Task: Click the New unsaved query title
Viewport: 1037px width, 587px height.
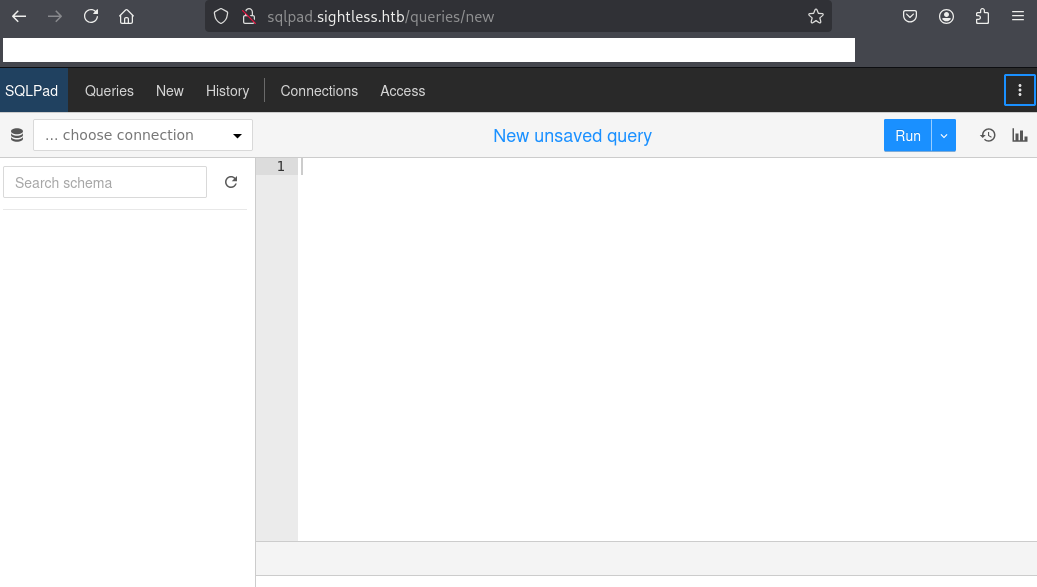Action: coord(572,135)
